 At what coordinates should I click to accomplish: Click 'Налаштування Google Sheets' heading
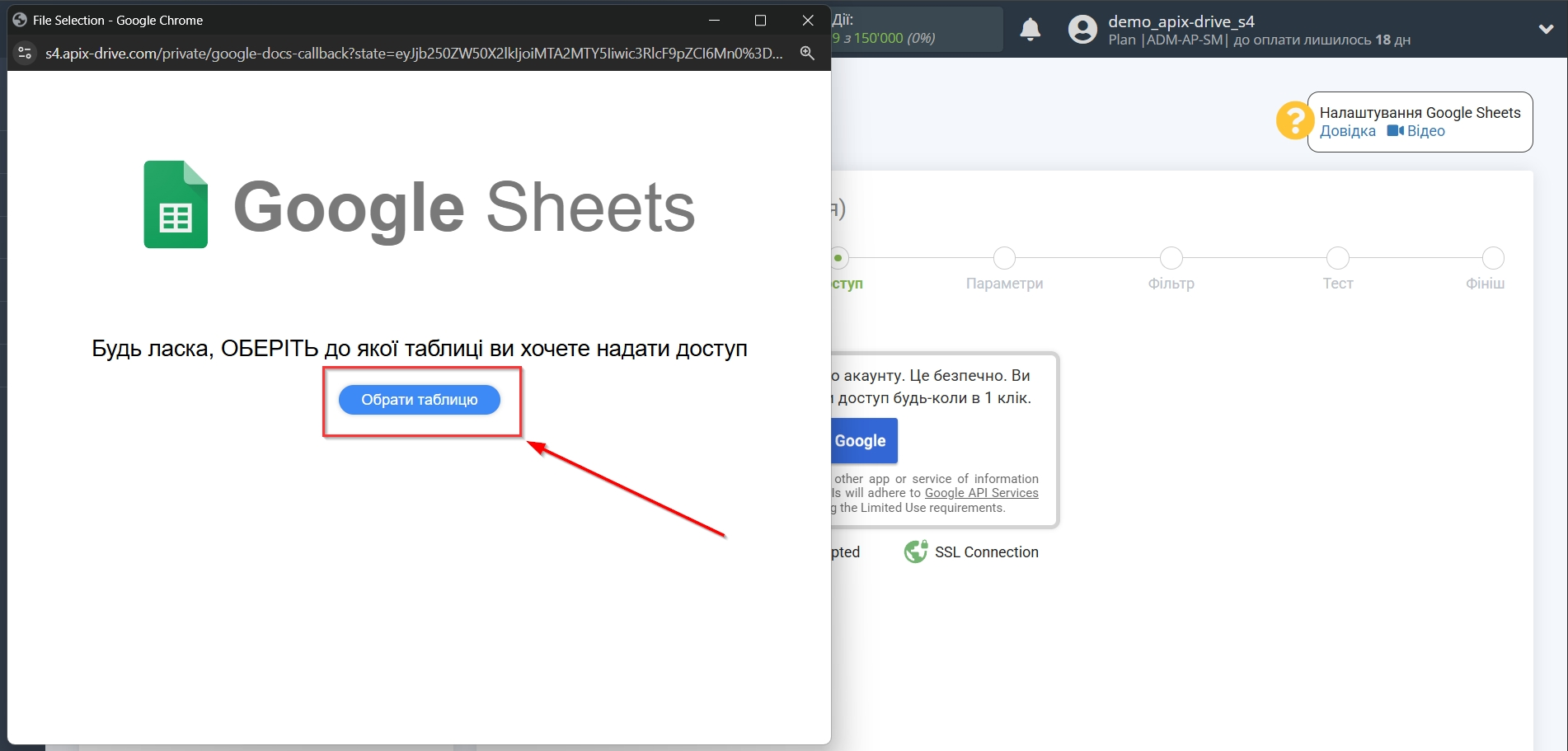1420,113
